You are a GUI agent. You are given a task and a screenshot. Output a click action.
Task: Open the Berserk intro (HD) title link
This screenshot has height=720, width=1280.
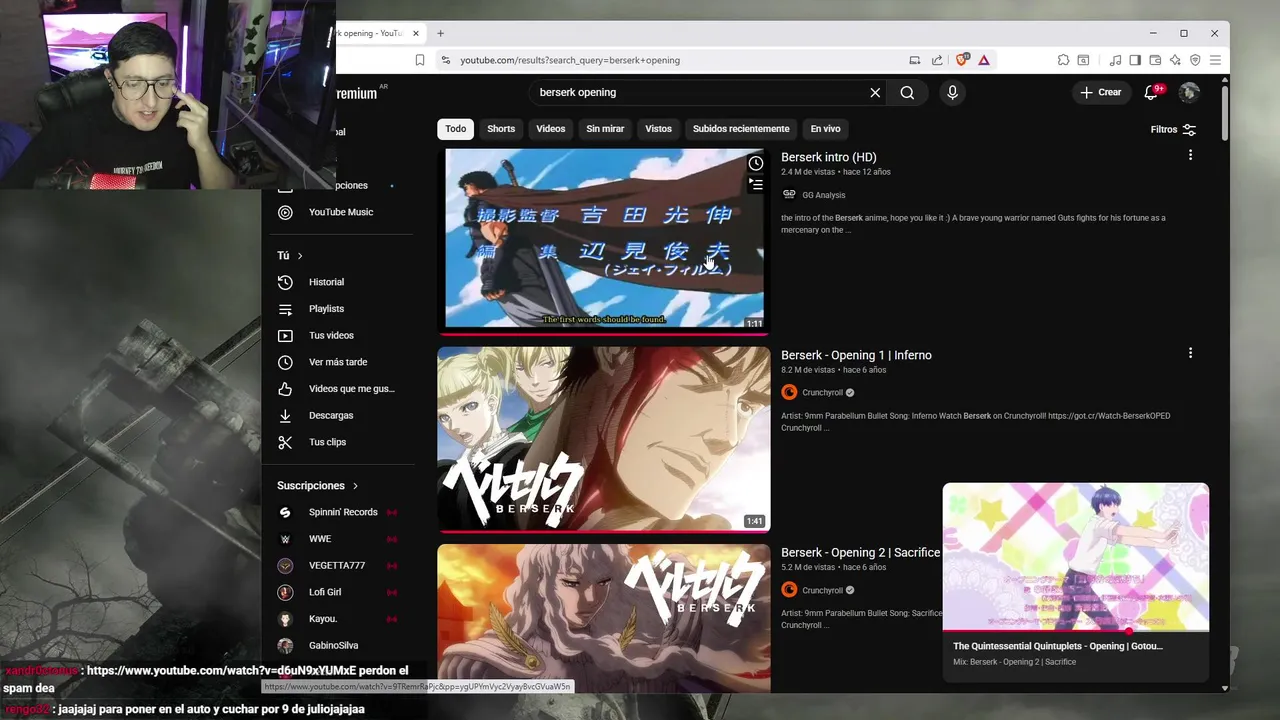pyautogui.click(x=829, y=157)
